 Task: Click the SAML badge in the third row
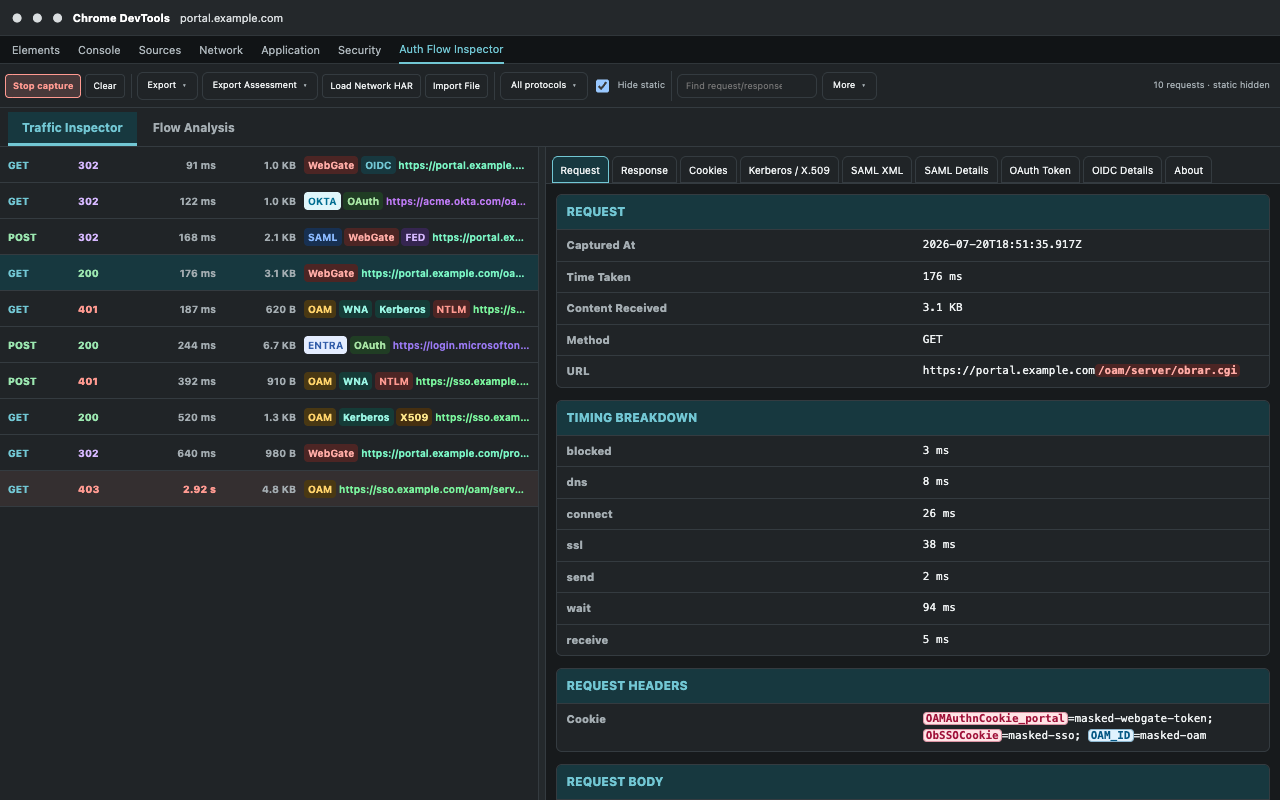[x=322, y=237]
